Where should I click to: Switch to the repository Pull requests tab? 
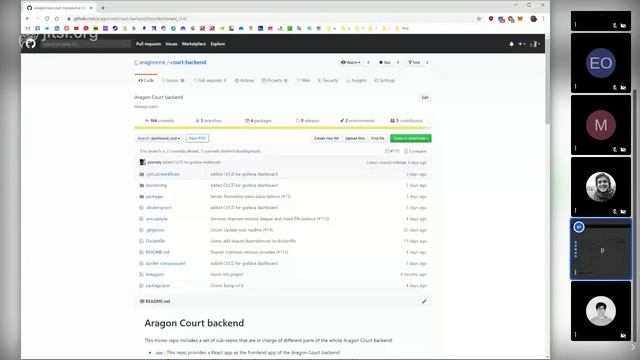click(209, 80)
